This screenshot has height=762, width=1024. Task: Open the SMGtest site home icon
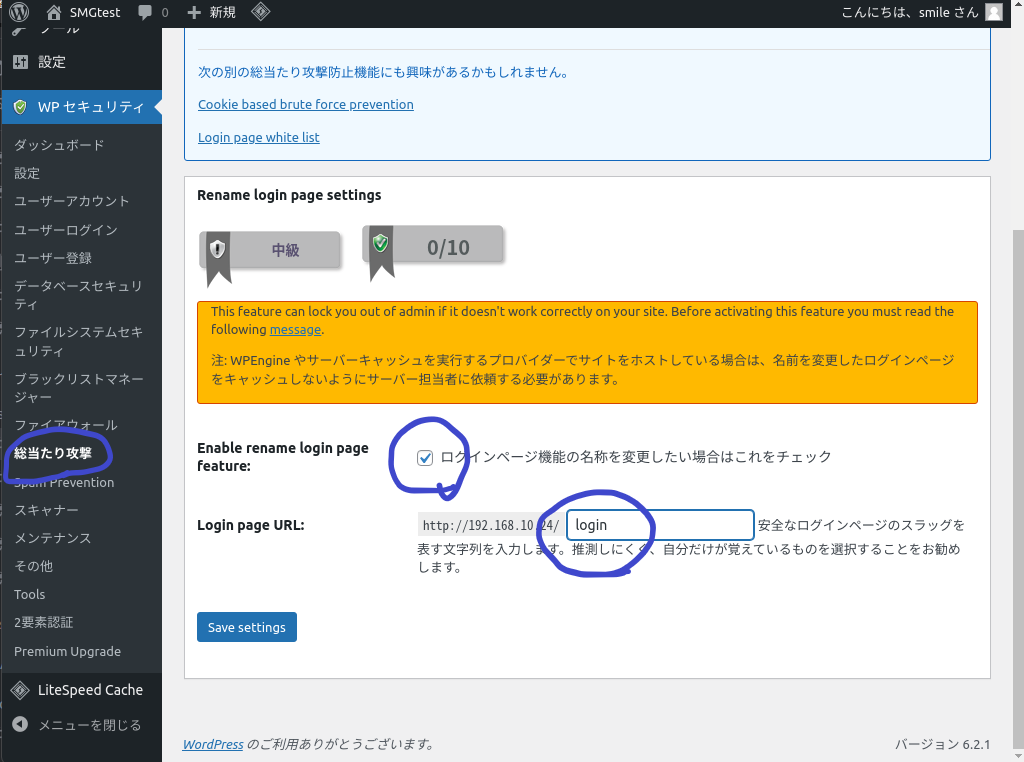(x=54, y=12)
